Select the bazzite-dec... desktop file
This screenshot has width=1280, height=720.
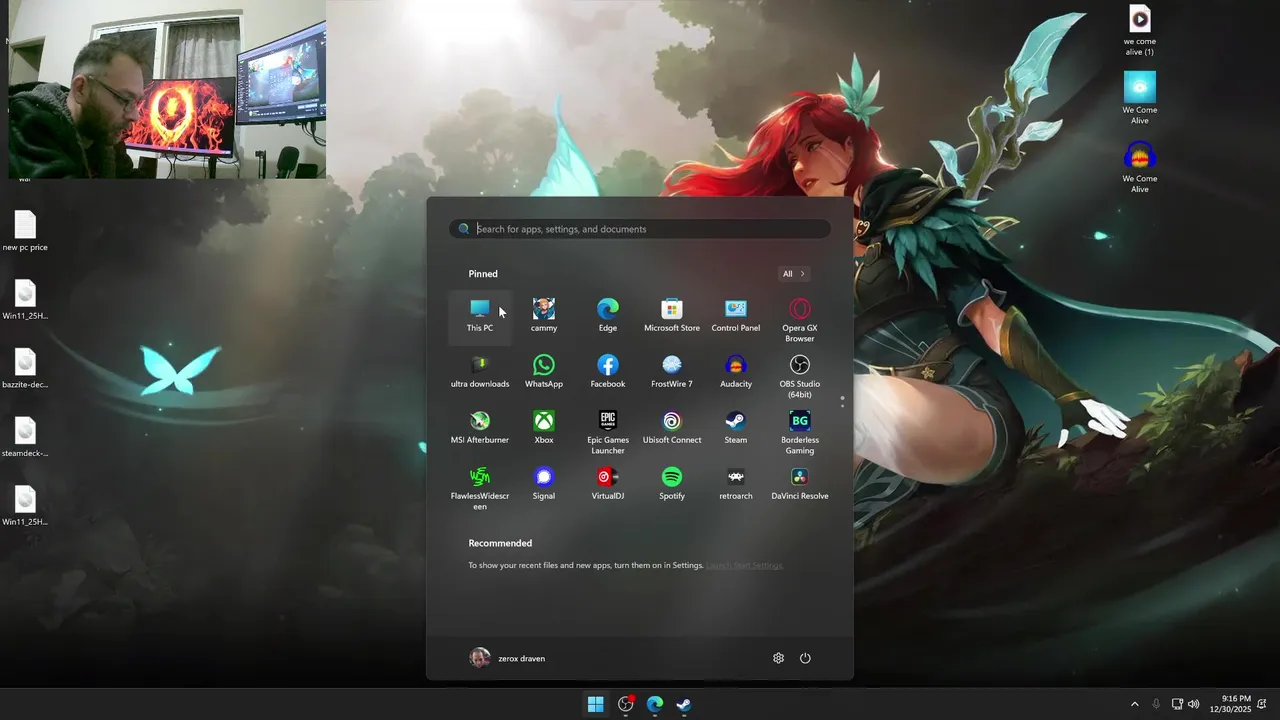point(25,368)
